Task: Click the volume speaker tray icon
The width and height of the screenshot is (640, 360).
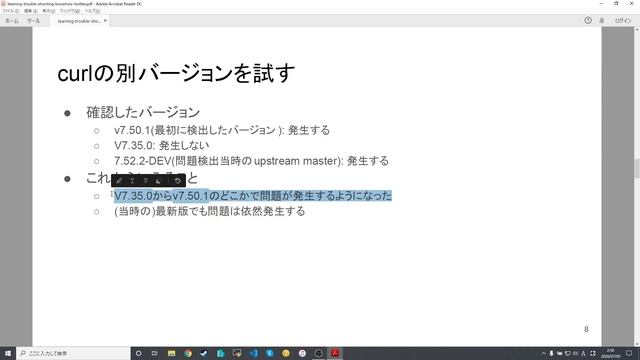Action: click(x=575, y=353)
